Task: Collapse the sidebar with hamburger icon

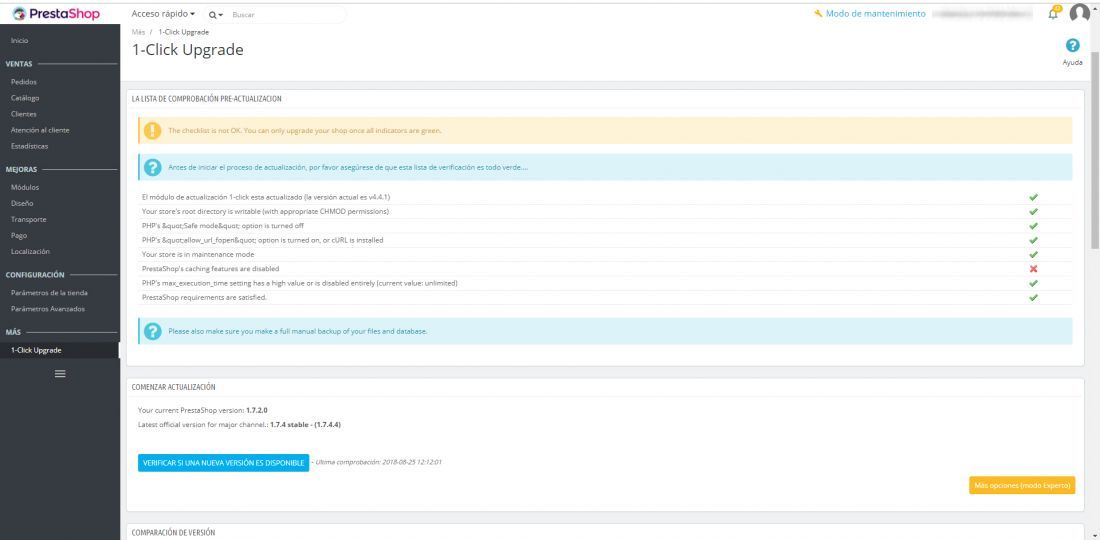Action: pyautogui.click(x=60, y=374)
